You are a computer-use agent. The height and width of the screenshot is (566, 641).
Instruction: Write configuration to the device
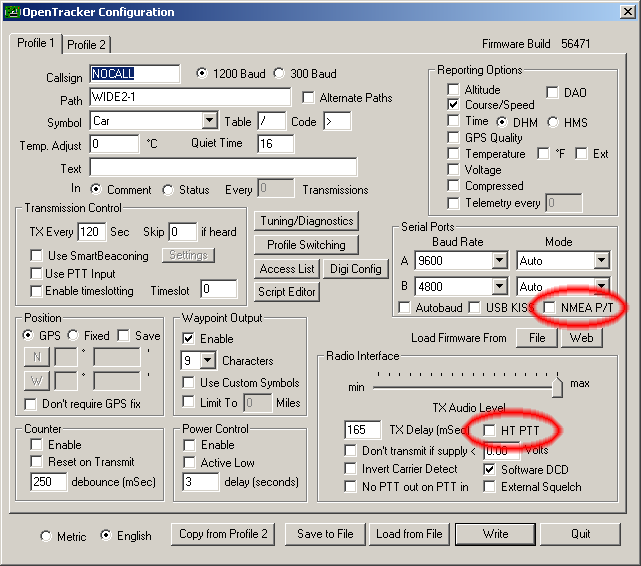coord(495,534)
